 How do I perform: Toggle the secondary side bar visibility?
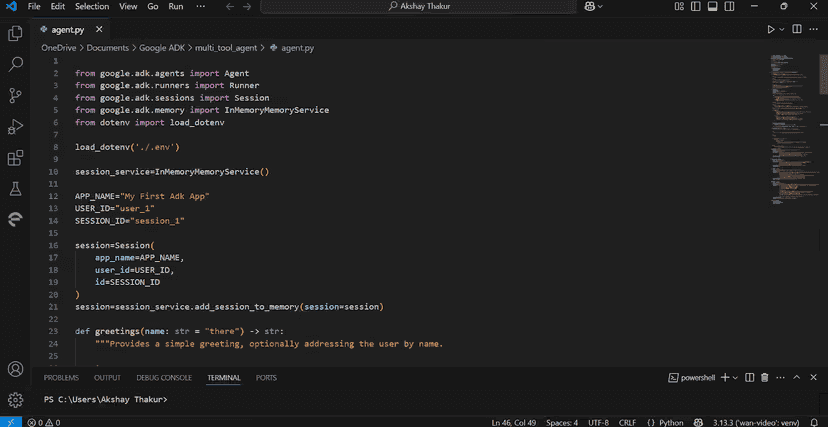(x=729, y=6)
